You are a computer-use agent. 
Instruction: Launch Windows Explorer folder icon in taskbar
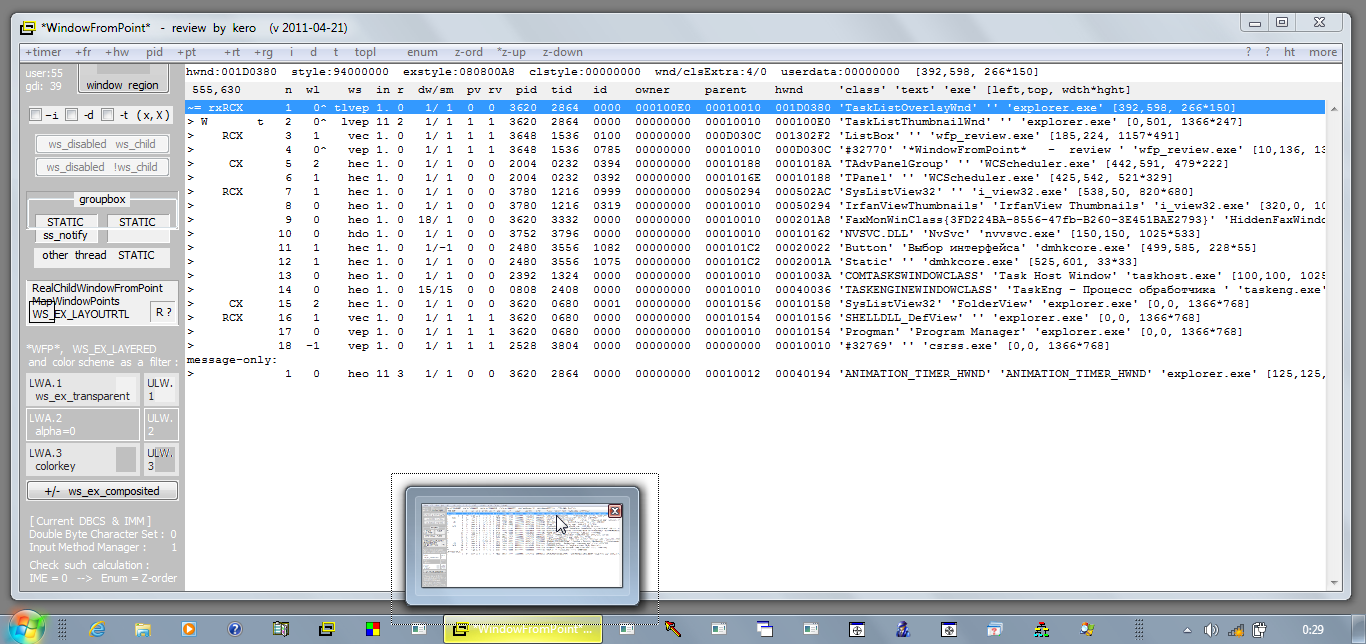coord(143,629)
